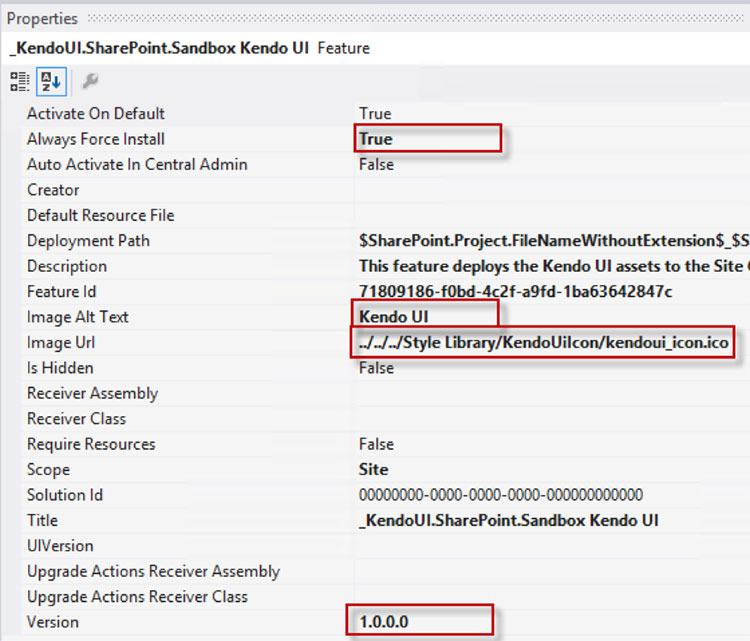The image size is (750, 641).
Task: Select the Solution Id zeros value
Action: [501, 495]
